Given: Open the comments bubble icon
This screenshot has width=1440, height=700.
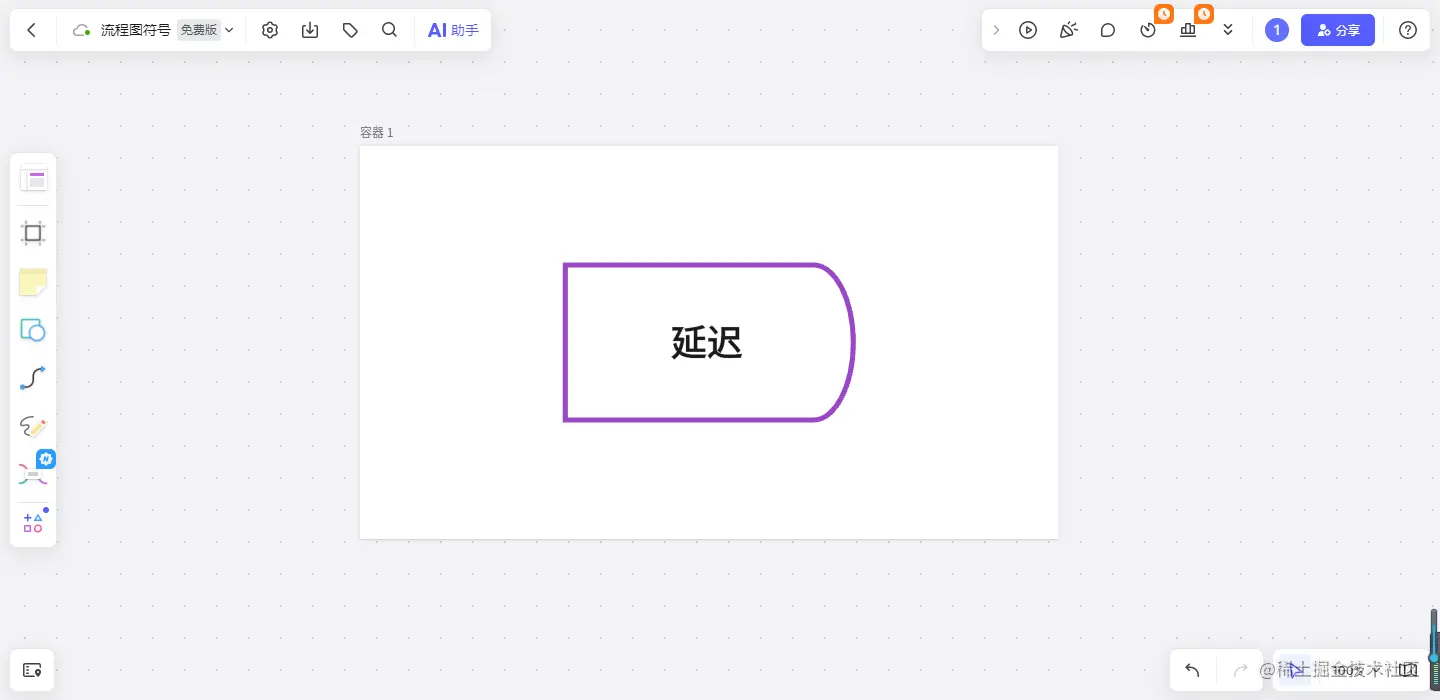Looking at the screenshot, I should coord(1108,30).
